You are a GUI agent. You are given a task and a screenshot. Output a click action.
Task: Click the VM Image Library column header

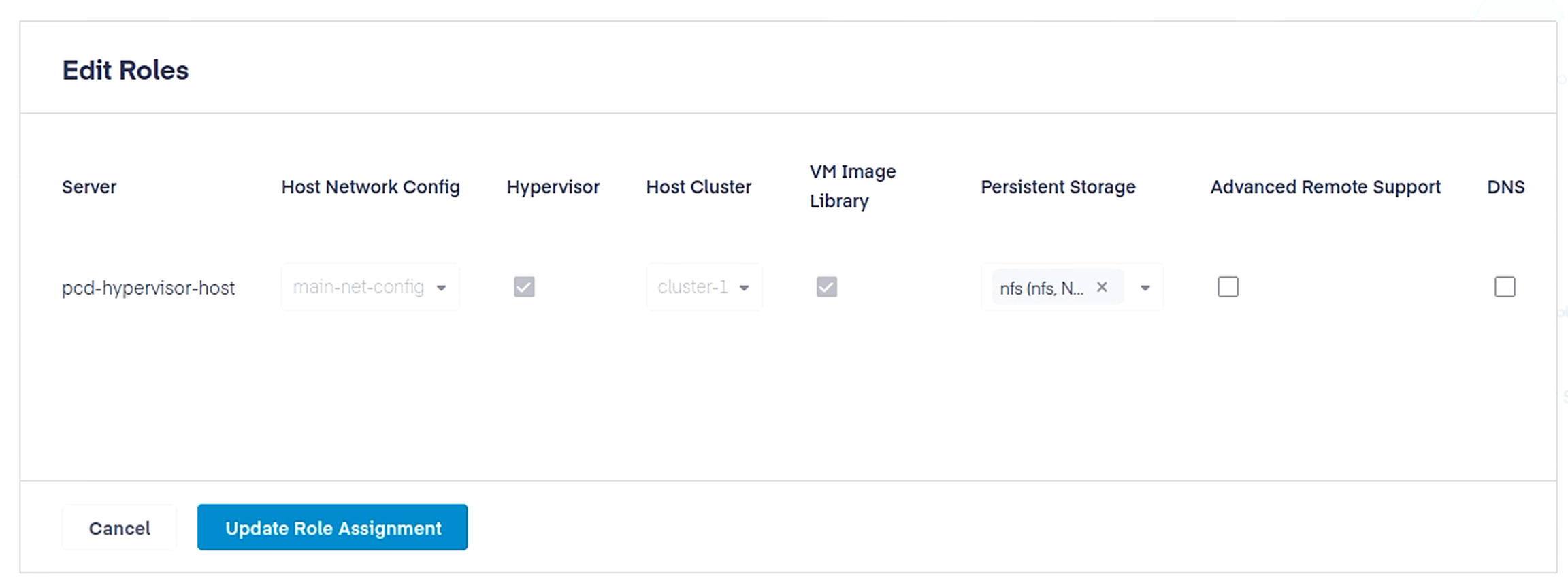point(852,186)
